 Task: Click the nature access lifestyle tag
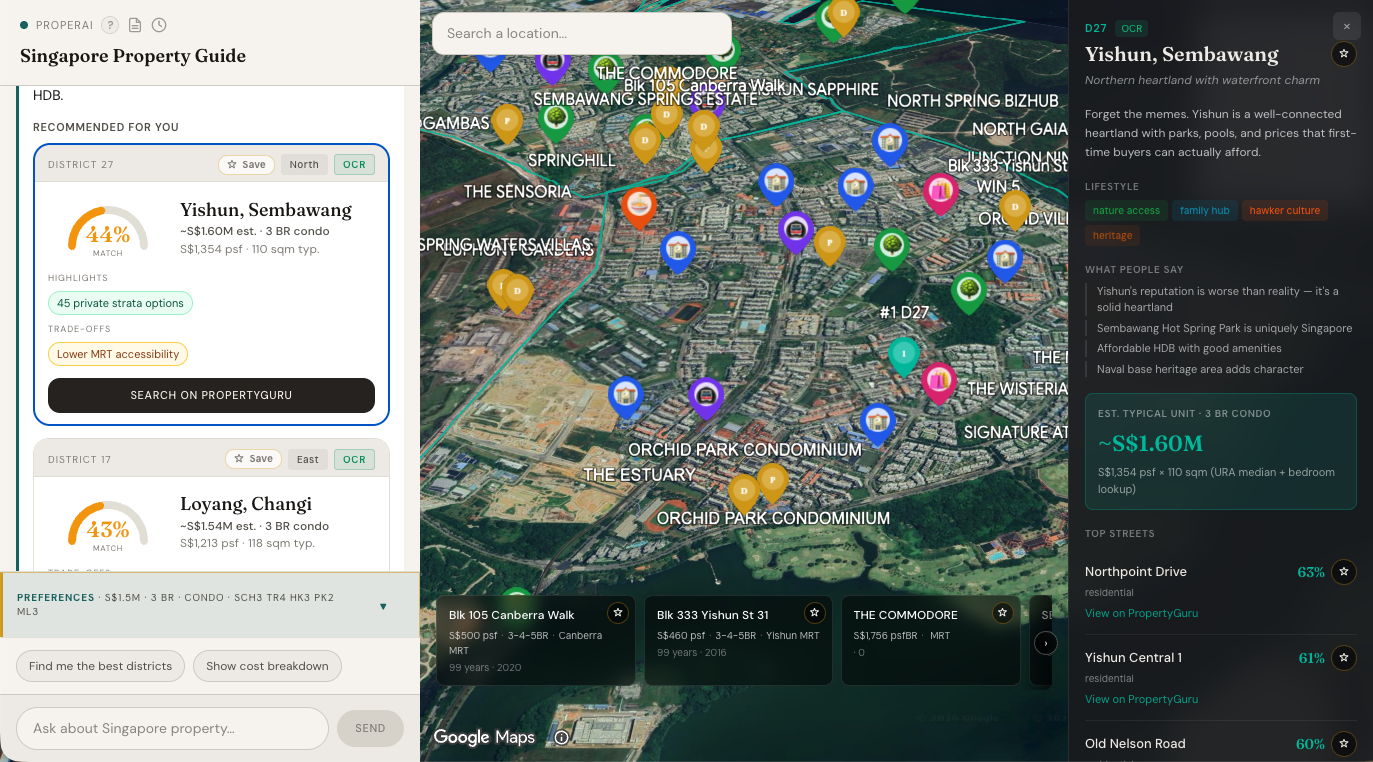pos(1126,211)
